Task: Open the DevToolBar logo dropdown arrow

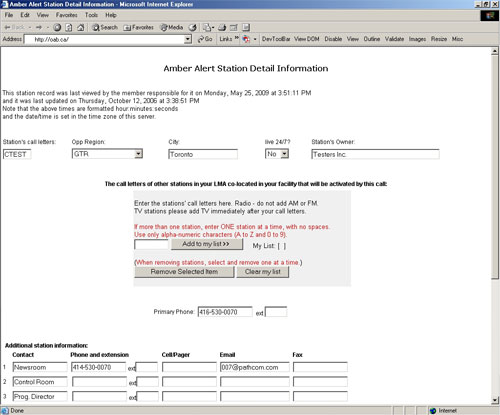Action: [x=255, y=39]
